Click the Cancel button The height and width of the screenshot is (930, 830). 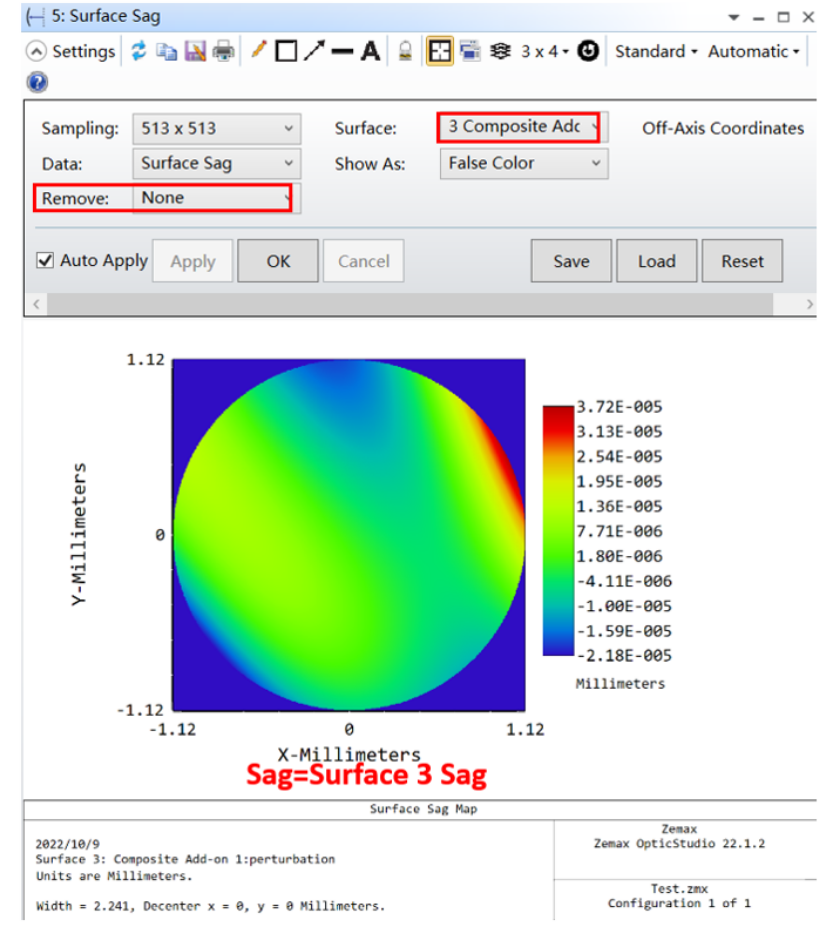(x=364, y=261)
